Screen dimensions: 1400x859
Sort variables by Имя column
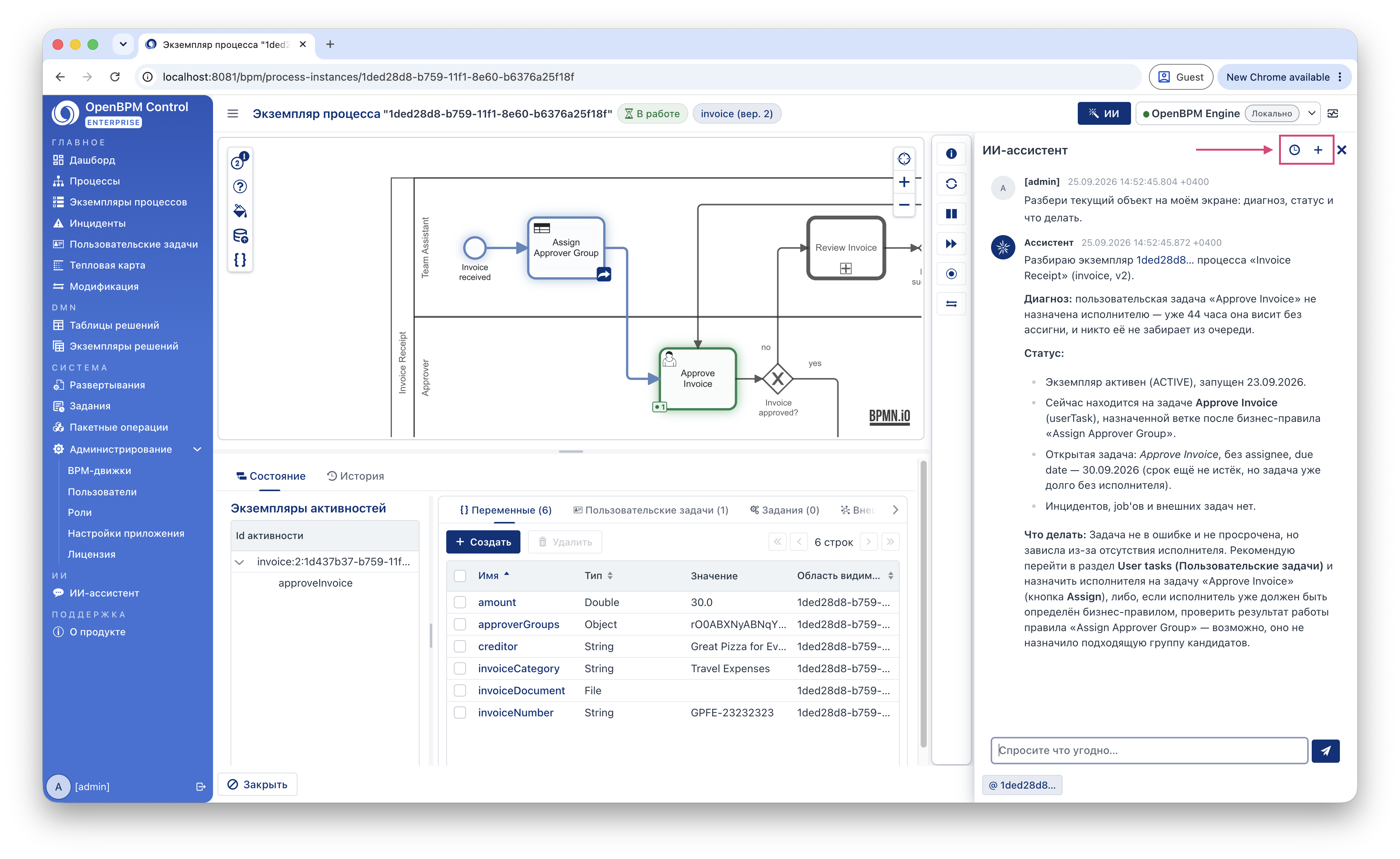[493, 576]
